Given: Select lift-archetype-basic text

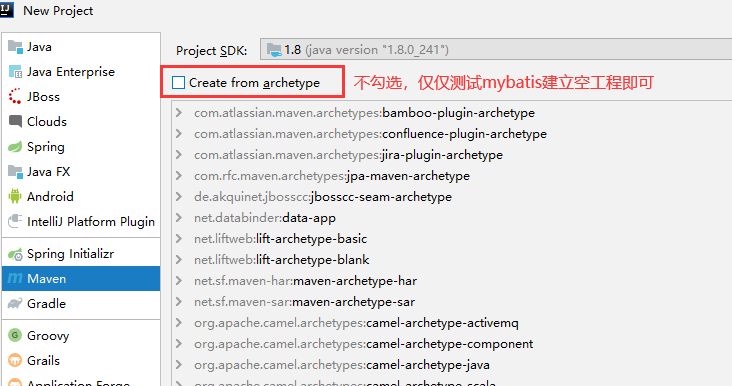Looking at the screenshot, I should pos(312,239).
